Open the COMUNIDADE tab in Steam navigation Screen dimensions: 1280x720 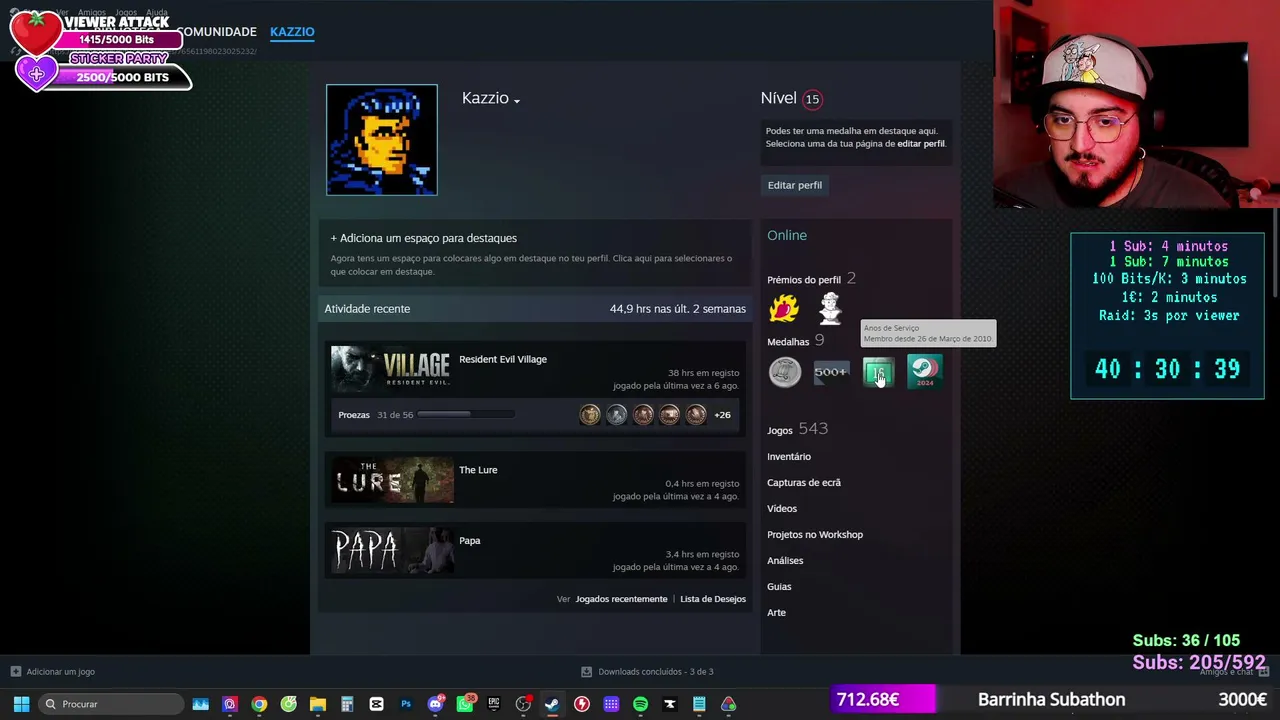pos(216,32)
